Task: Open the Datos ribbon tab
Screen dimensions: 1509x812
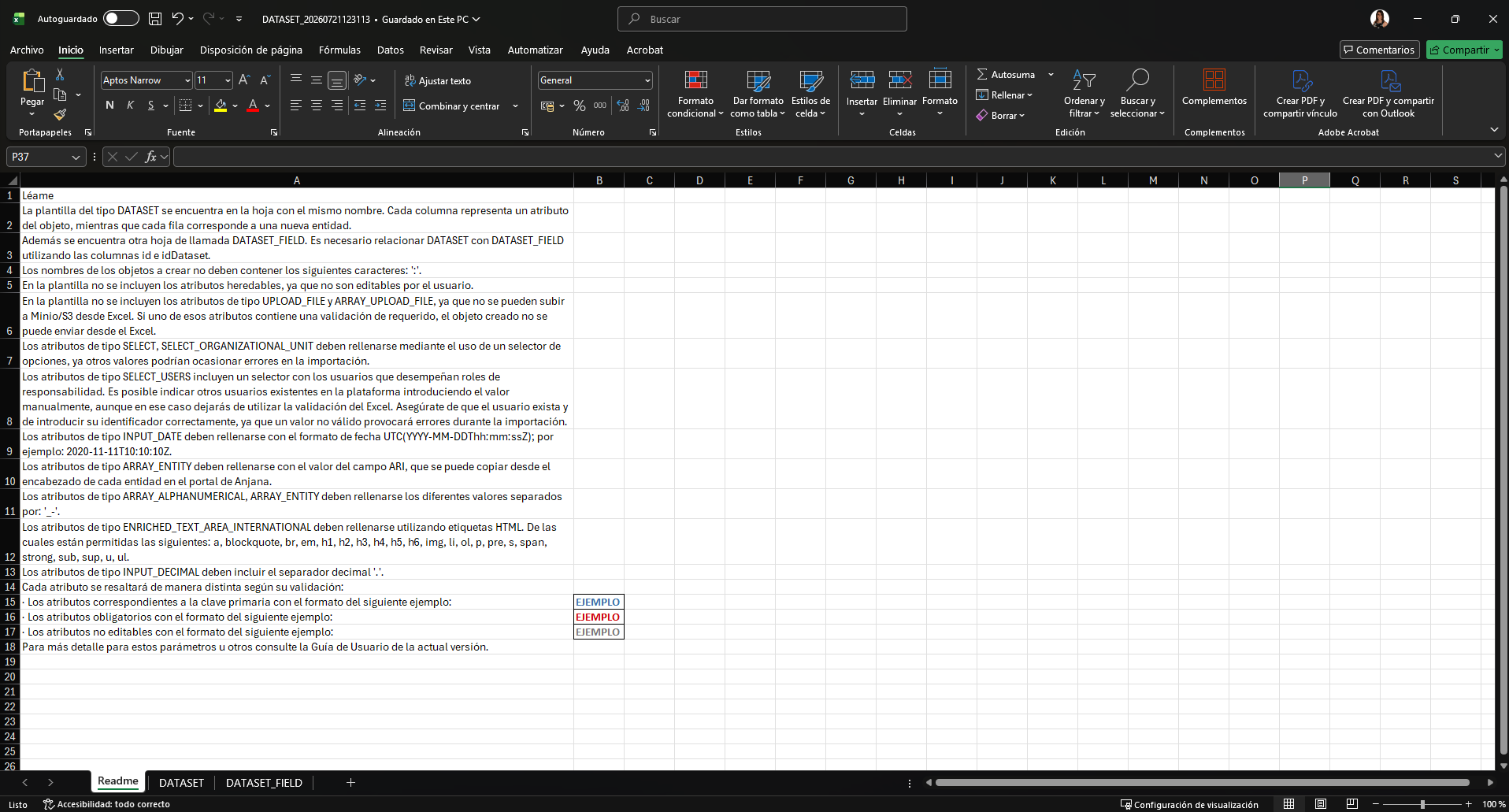Action: [390, 50]
